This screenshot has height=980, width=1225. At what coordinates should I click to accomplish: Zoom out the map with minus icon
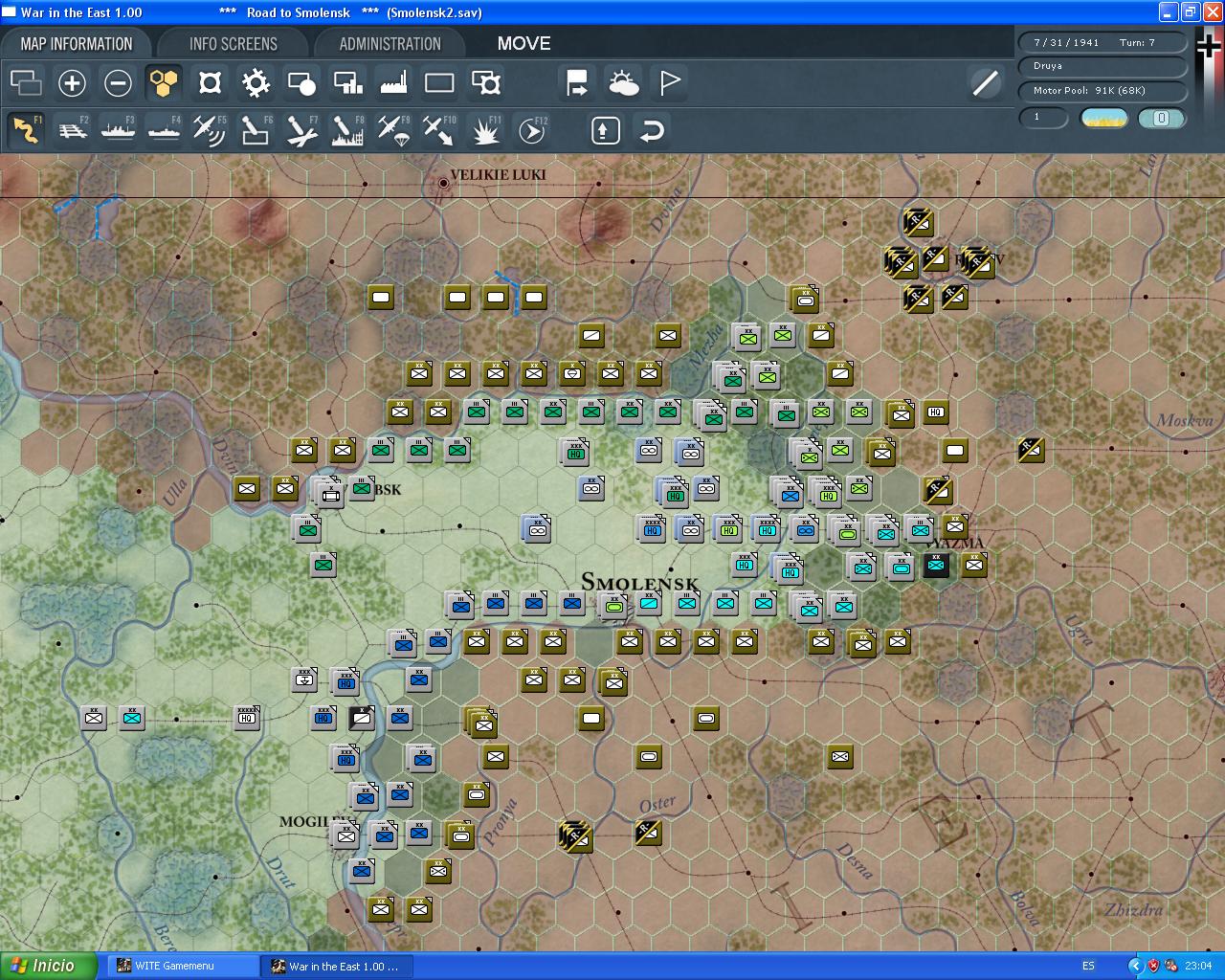(x=118, y=83)
